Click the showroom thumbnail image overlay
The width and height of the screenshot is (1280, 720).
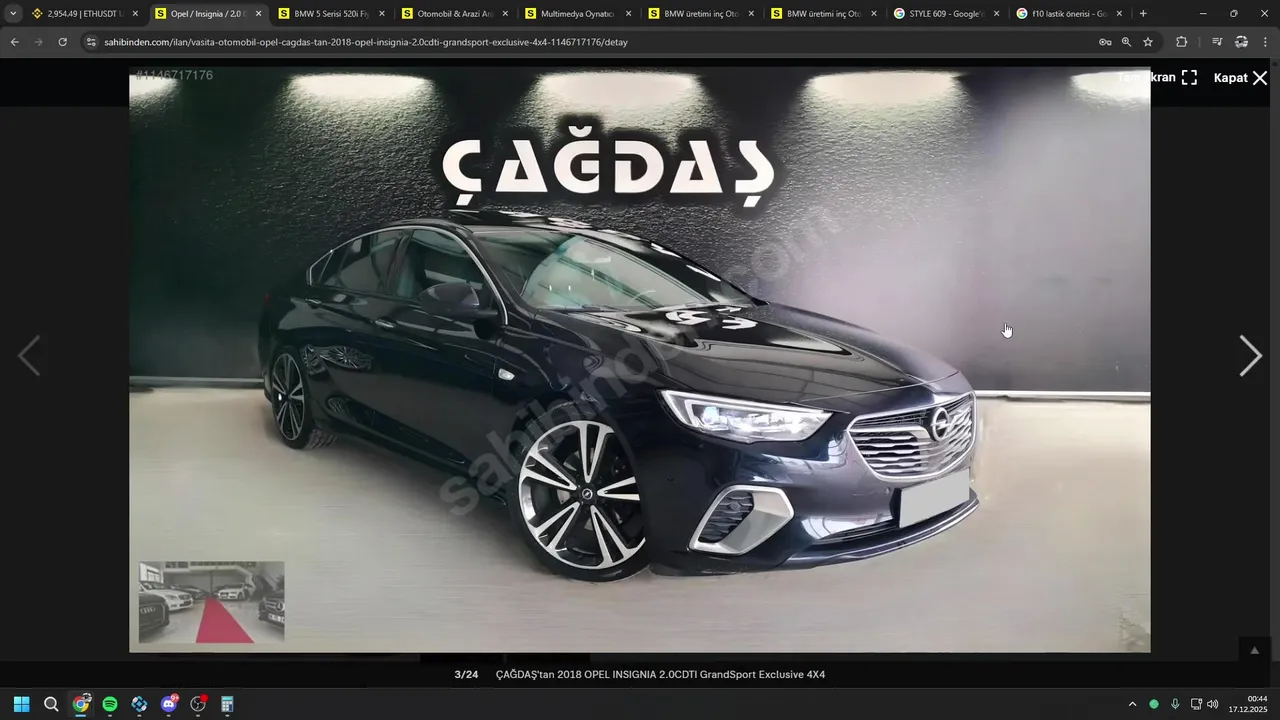pos(211,601)
